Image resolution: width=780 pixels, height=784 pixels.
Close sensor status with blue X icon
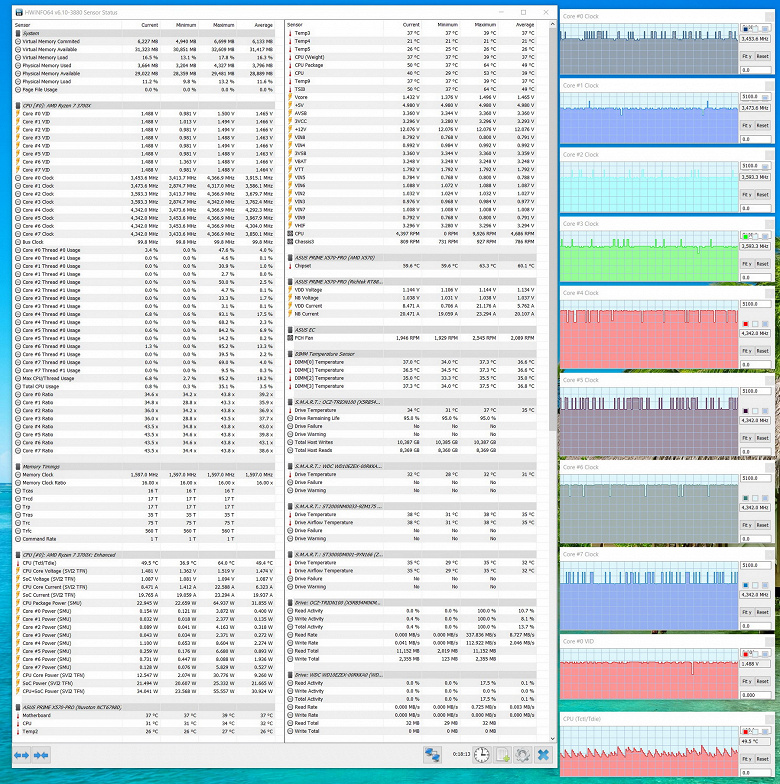click(x=543, y=754)
